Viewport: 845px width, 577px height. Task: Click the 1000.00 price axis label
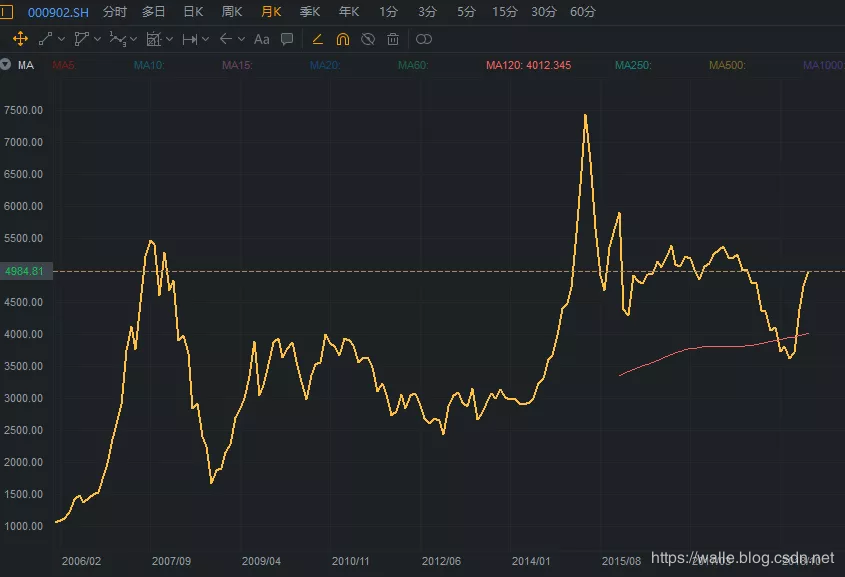point(23,526)
